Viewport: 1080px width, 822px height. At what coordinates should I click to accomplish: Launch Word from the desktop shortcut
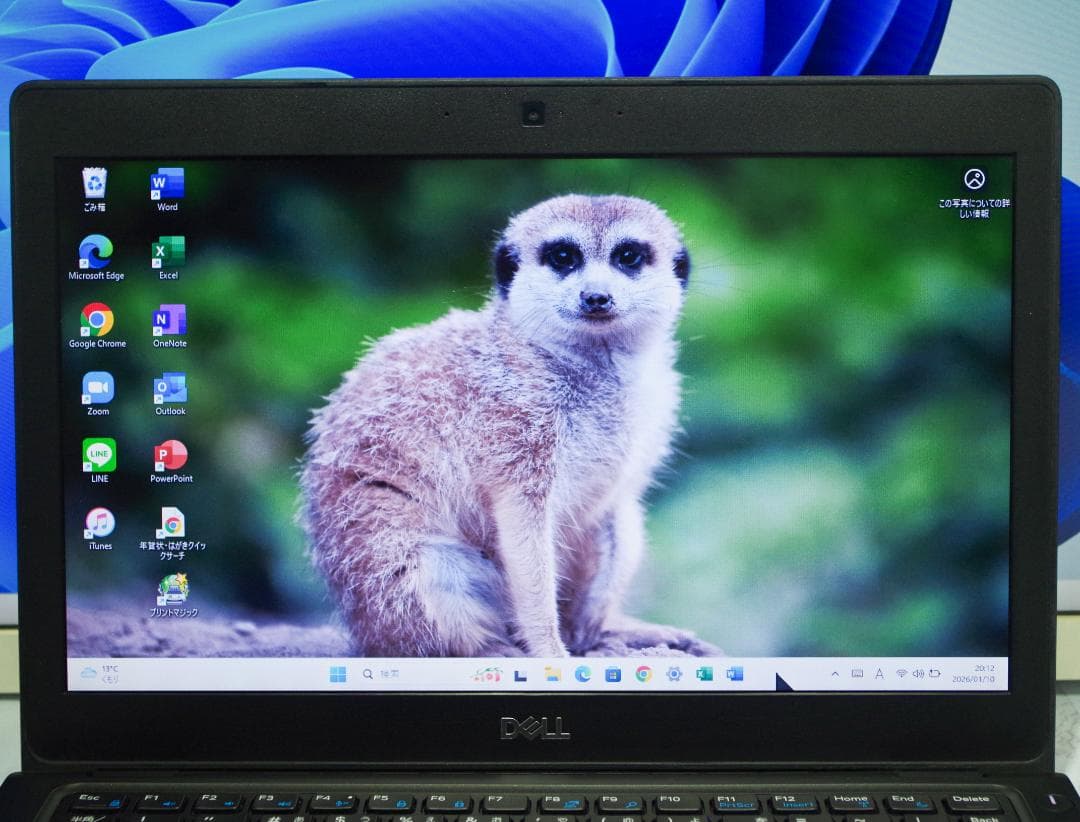click(166, 180)
